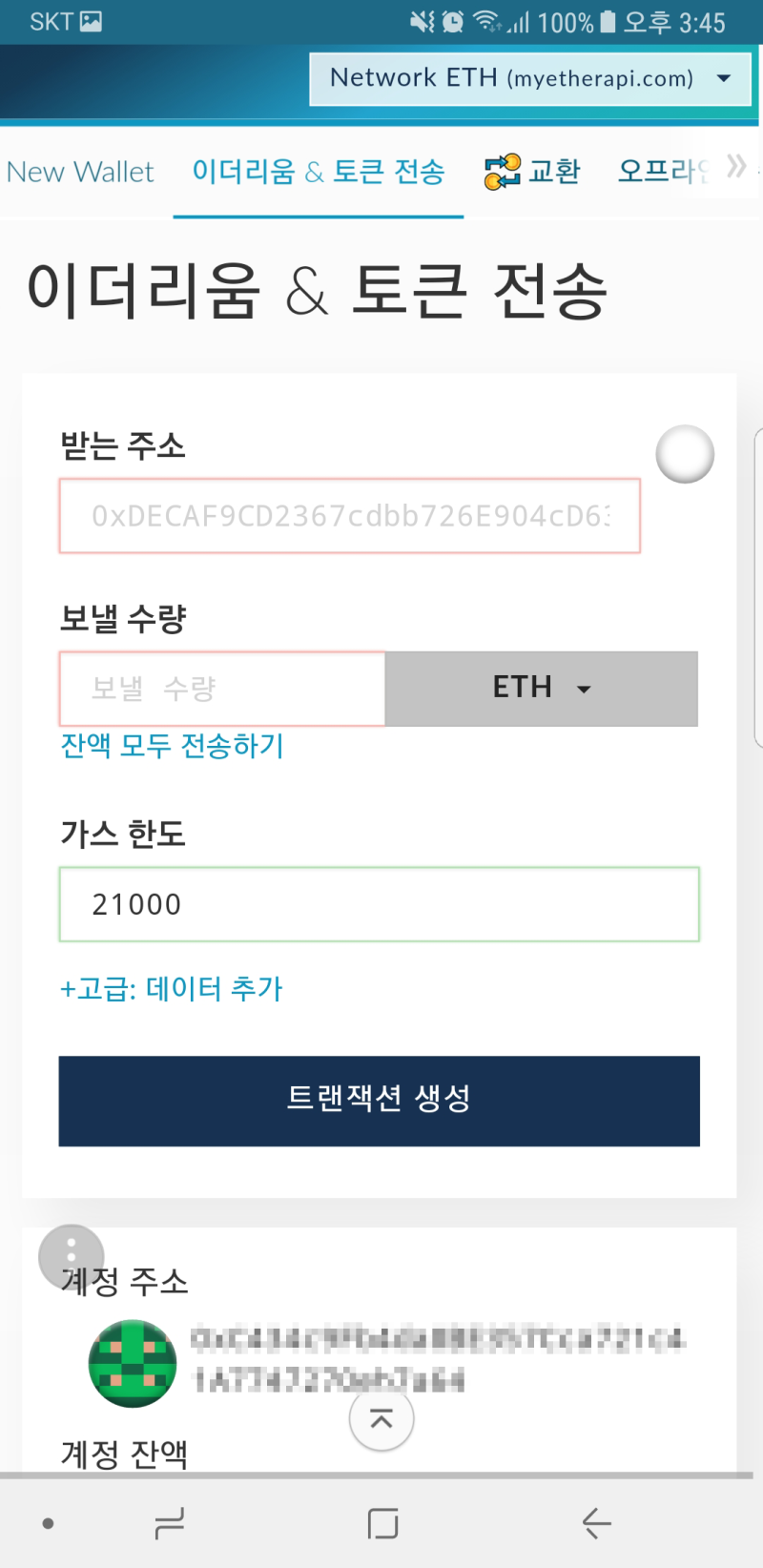Click the 이더리움 & 토큰 전송 tab
The height and width of the screenshot is (1568, 763).
pos(318,172)
